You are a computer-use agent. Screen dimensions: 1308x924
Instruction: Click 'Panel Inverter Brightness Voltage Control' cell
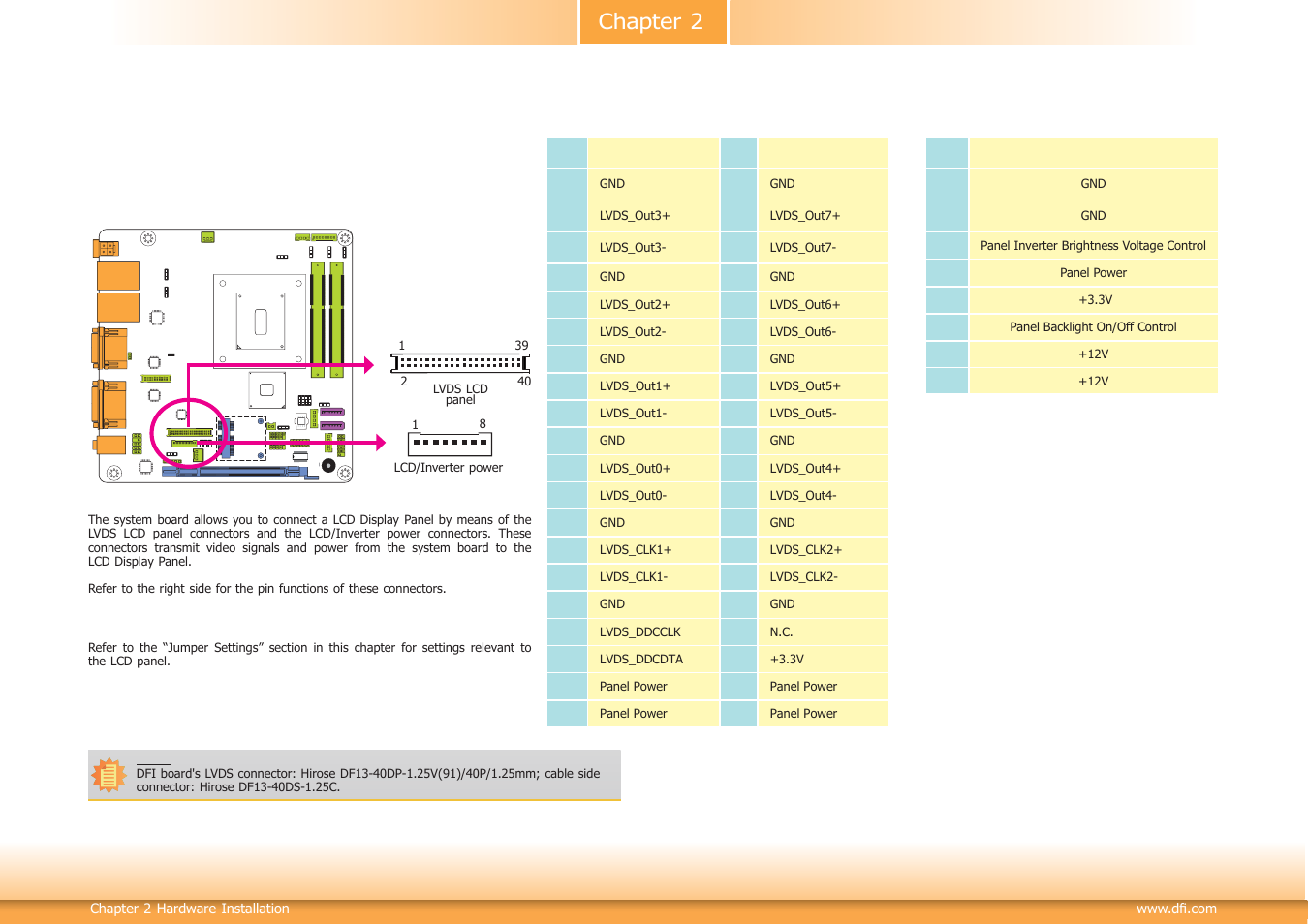1094,246
